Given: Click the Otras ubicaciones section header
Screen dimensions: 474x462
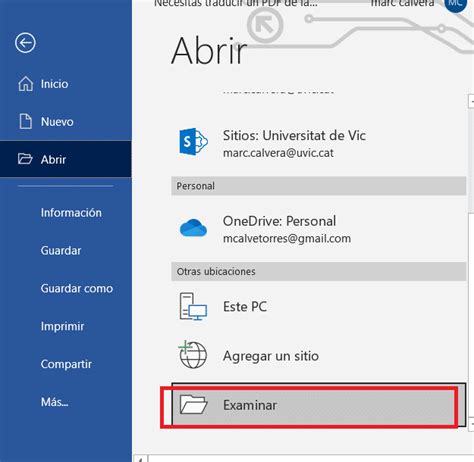Looking at the screenshot, I should click(318, 272).
